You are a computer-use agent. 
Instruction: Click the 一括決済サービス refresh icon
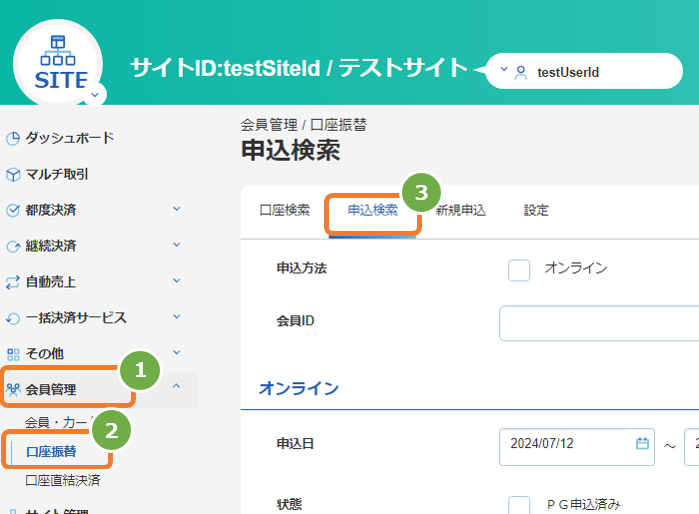13,318
